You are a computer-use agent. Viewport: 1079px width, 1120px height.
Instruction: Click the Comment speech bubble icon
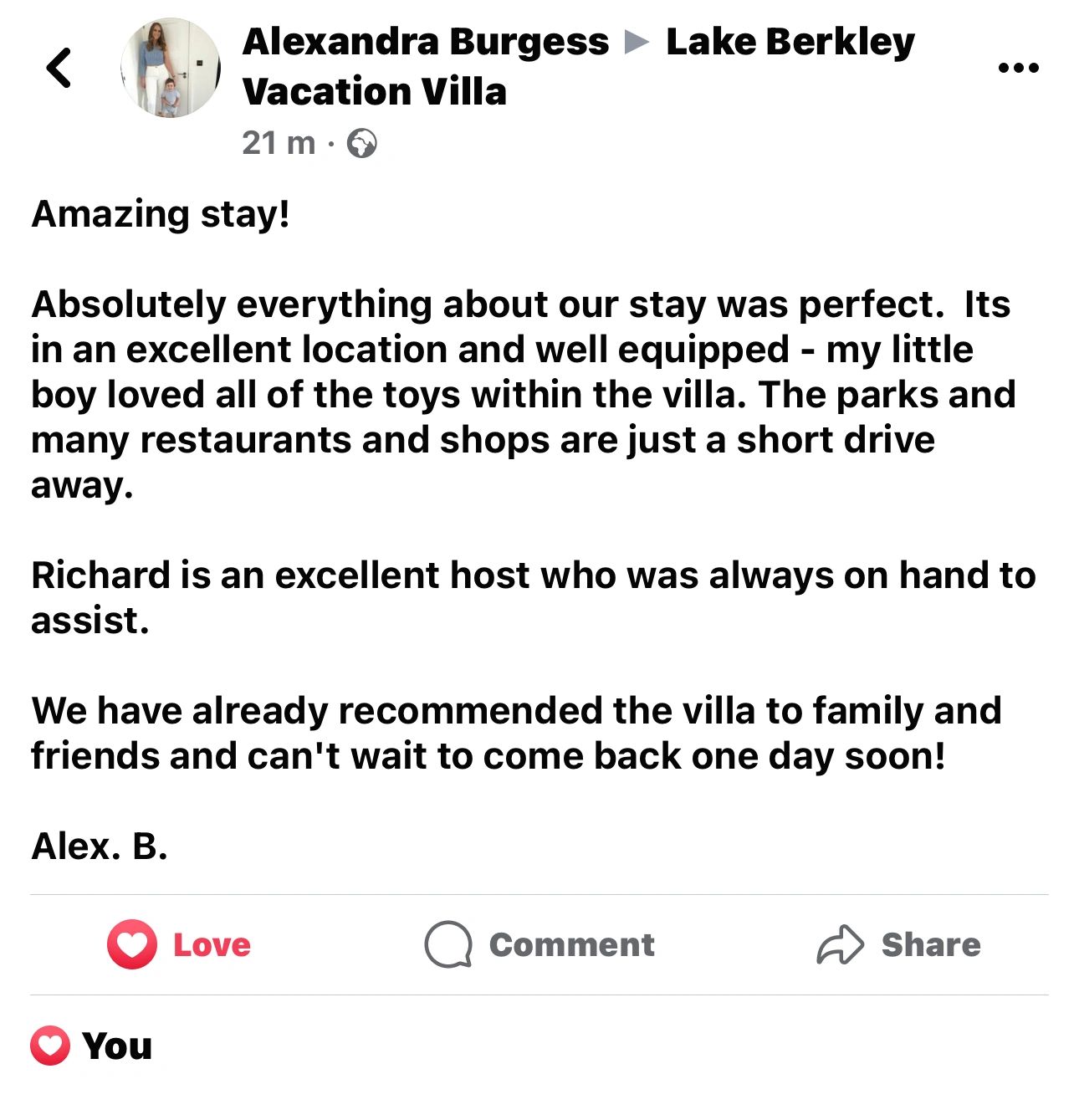click(x=448, y=944)
